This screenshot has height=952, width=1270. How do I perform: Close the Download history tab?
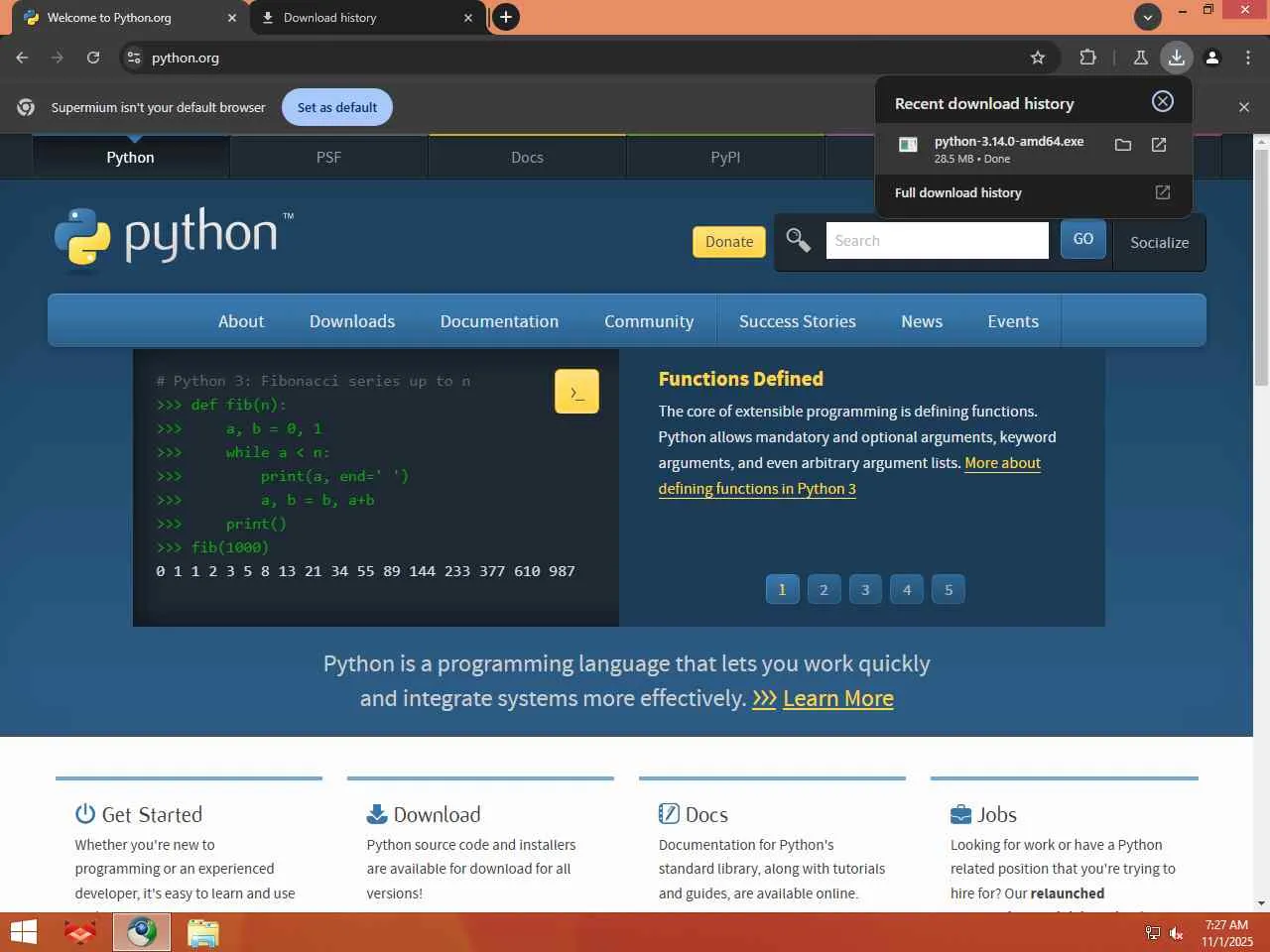click(468, 18)
